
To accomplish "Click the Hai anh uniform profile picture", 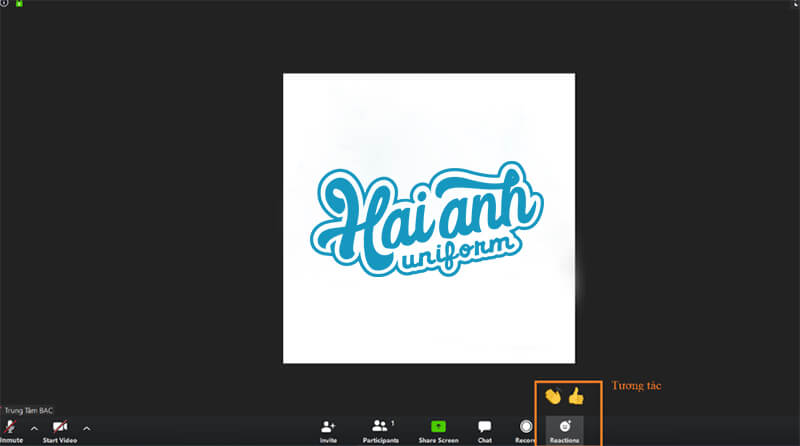I will tap(429, 218).
